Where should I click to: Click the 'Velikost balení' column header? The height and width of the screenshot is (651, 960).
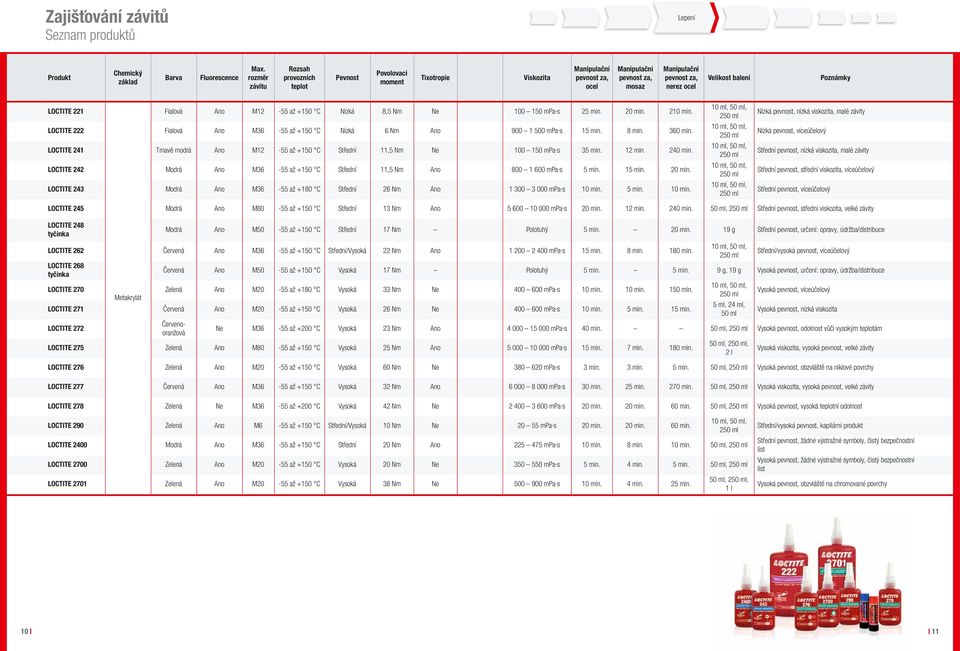coord(729,78)
